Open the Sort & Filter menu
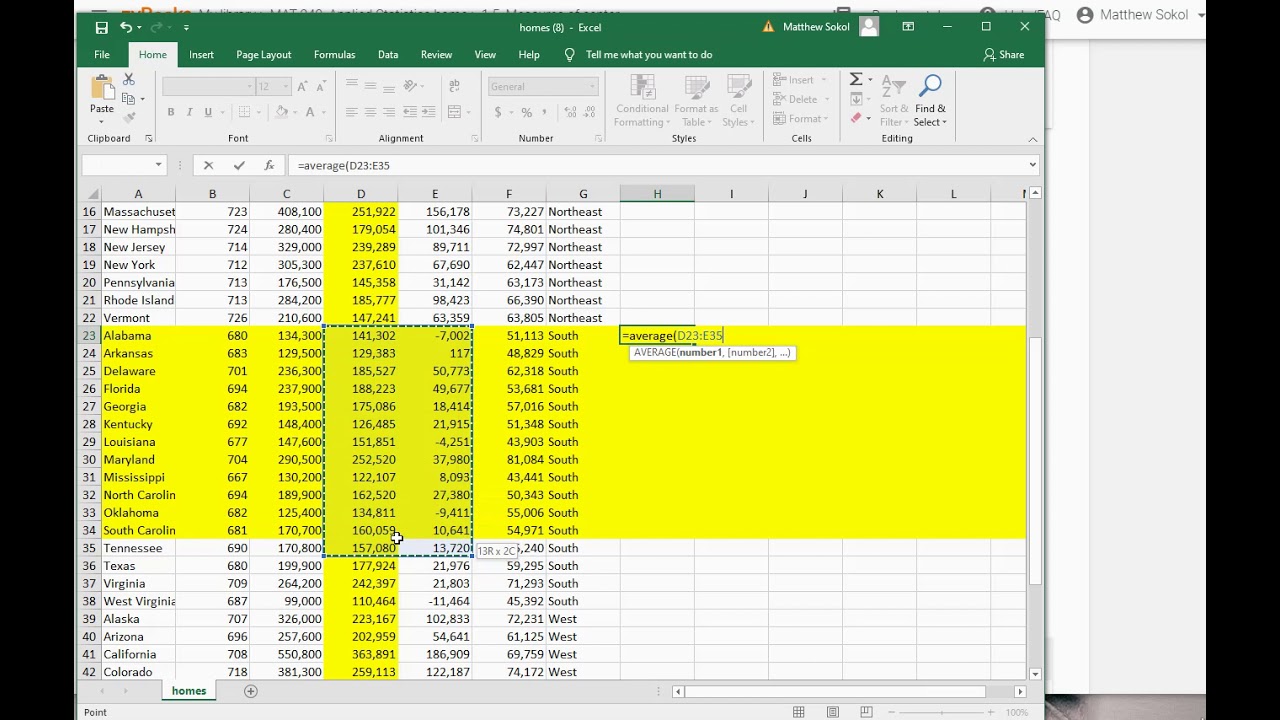Screen dimensions: 1280x720 pyautogui.click(x=894, y=101)
